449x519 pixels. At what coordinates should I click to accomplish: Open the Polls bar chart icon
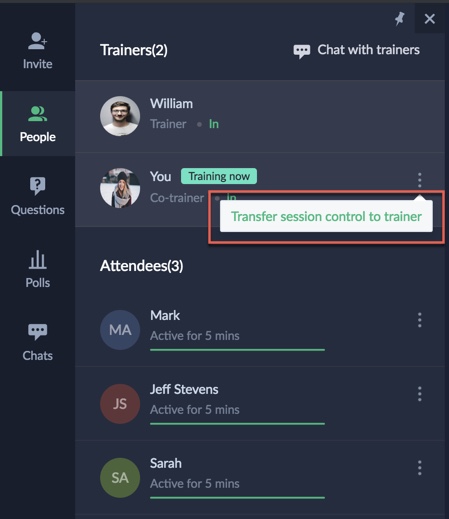tap(37, 259)
